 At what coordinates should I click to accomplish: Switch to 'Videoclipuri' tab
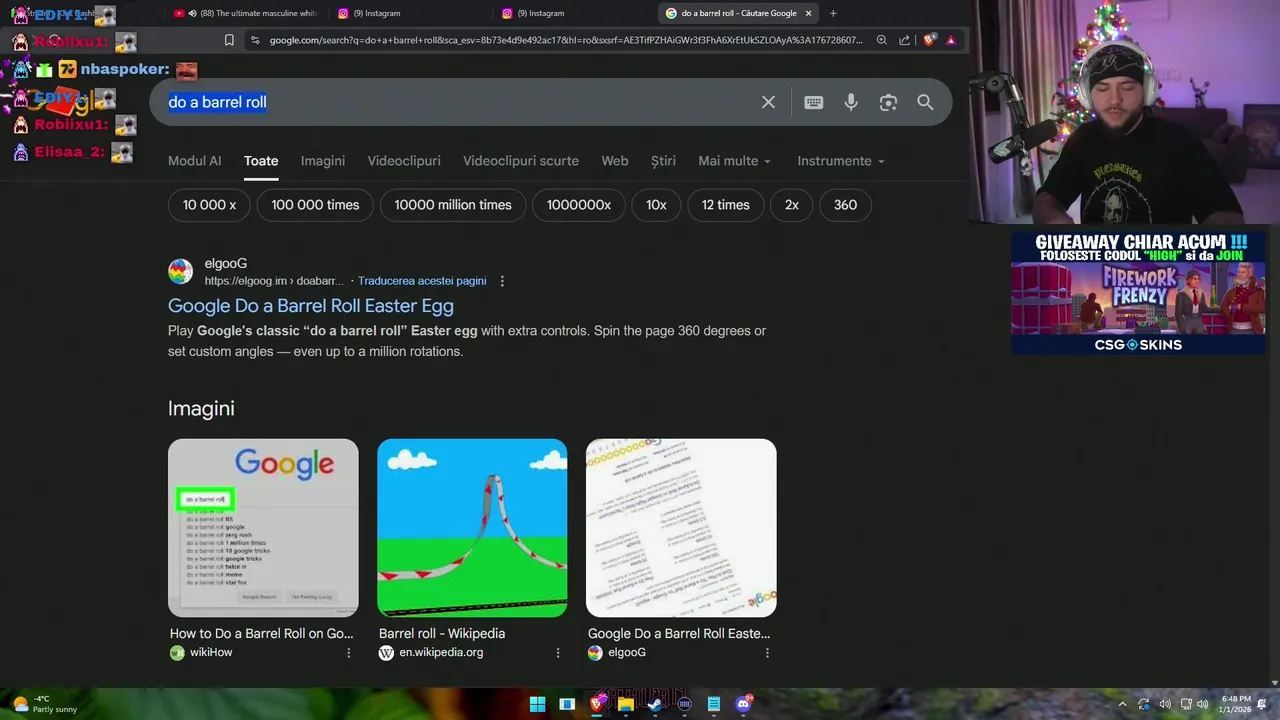[x=404, y=161]
